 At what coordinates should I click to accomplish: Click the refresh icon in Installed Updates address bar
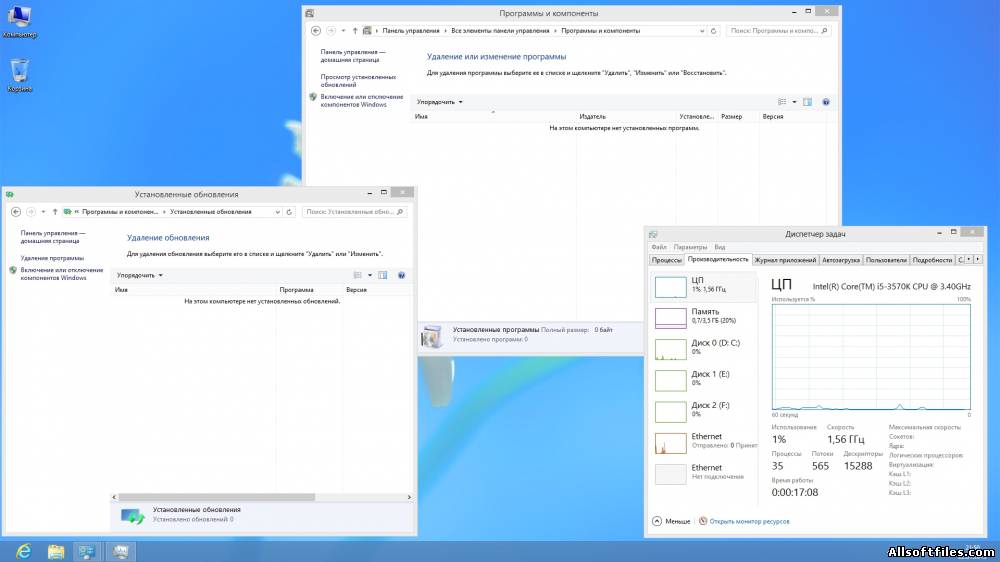click(x=289, y=212)
